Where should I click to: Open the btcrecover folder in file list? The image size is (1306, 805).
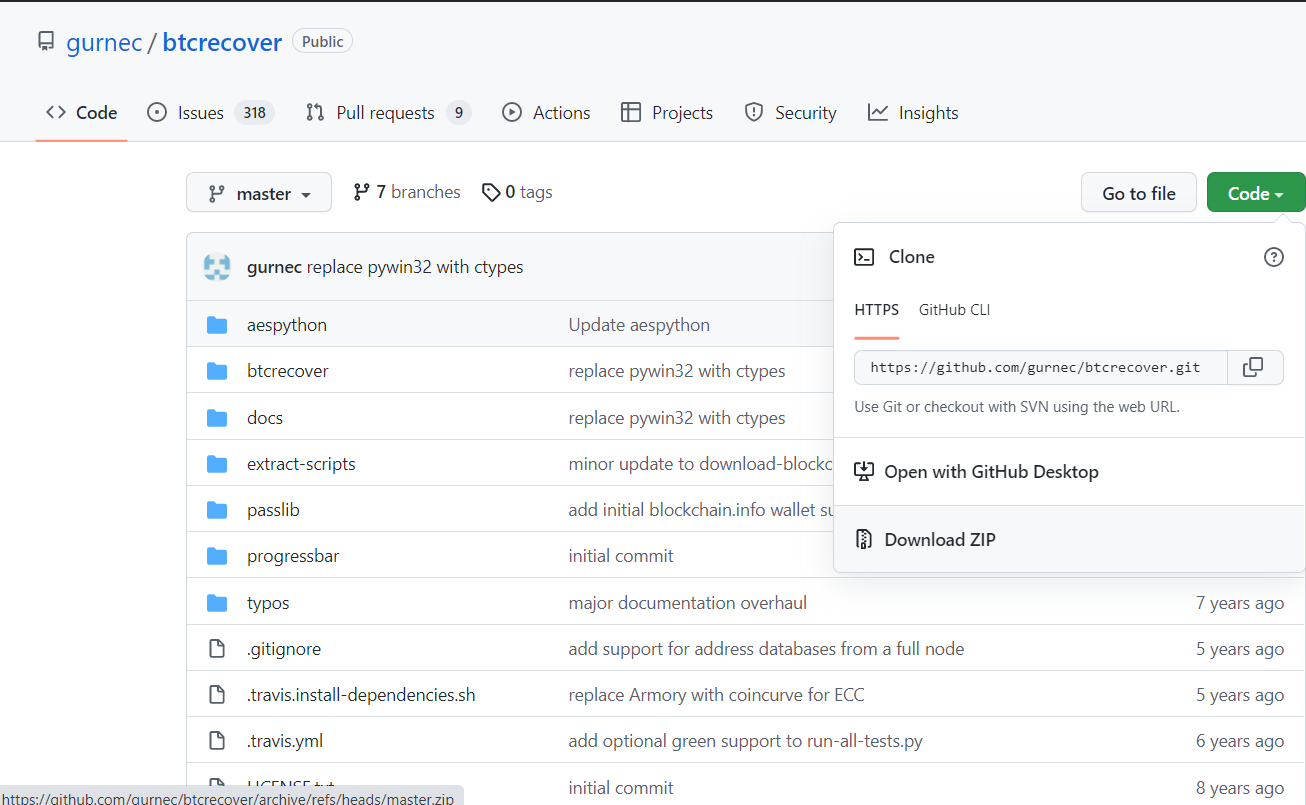[x=288, y=371]
